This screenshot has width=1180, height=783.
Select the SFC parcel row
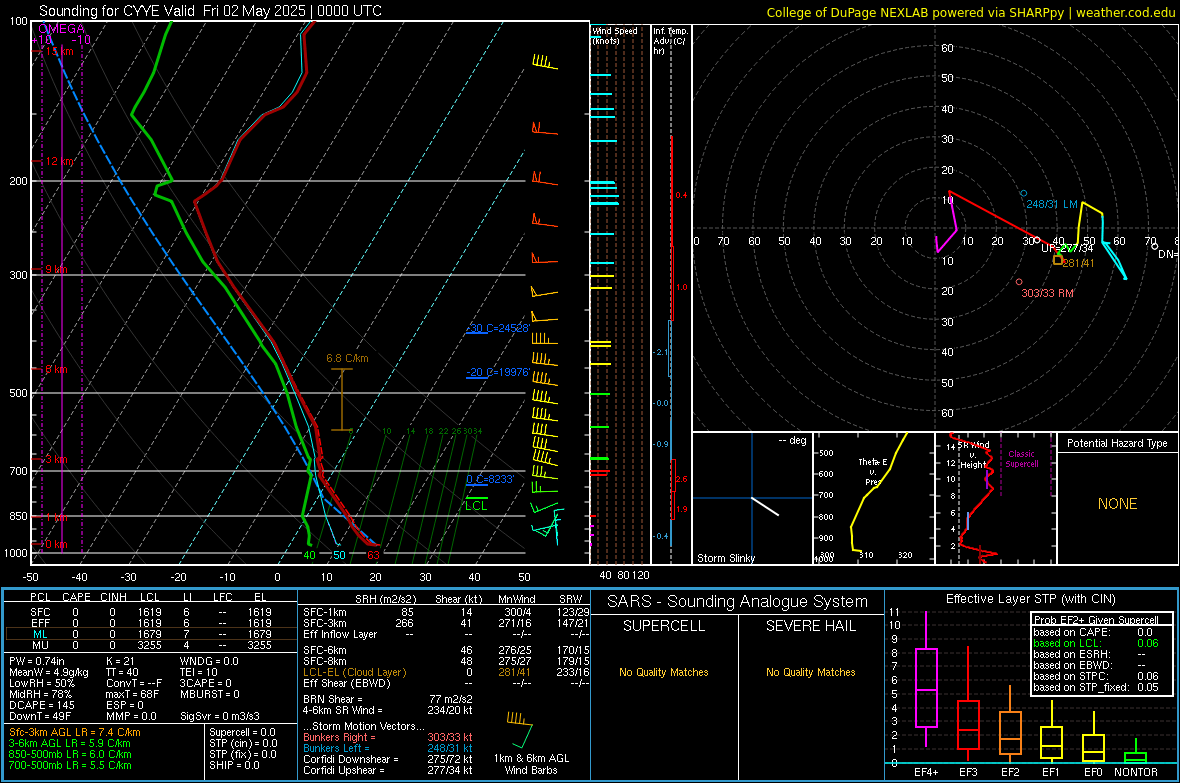[x=151, y=612]
